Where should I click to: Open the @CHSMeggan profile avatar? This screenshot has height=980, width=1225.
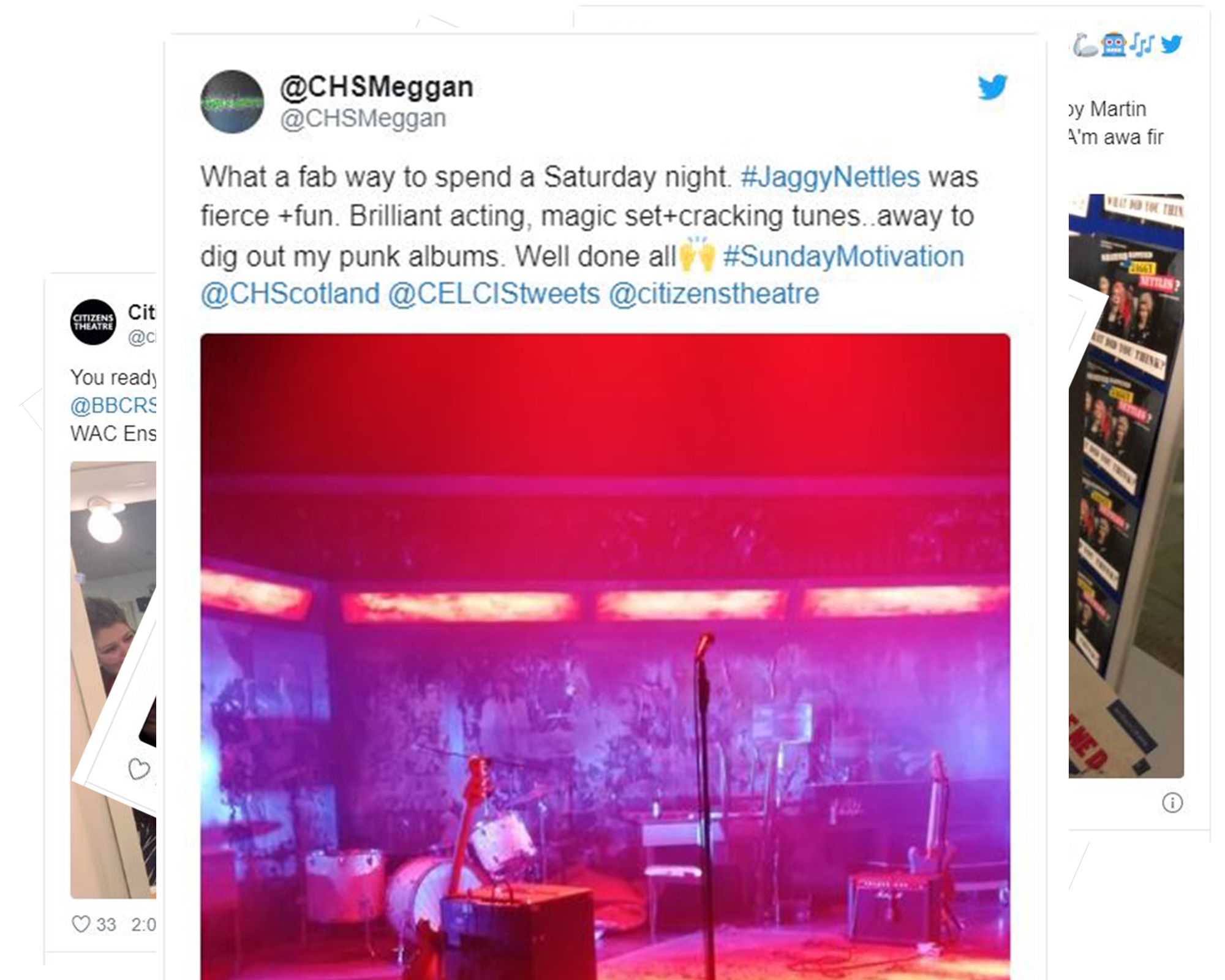tap(232, 102)
